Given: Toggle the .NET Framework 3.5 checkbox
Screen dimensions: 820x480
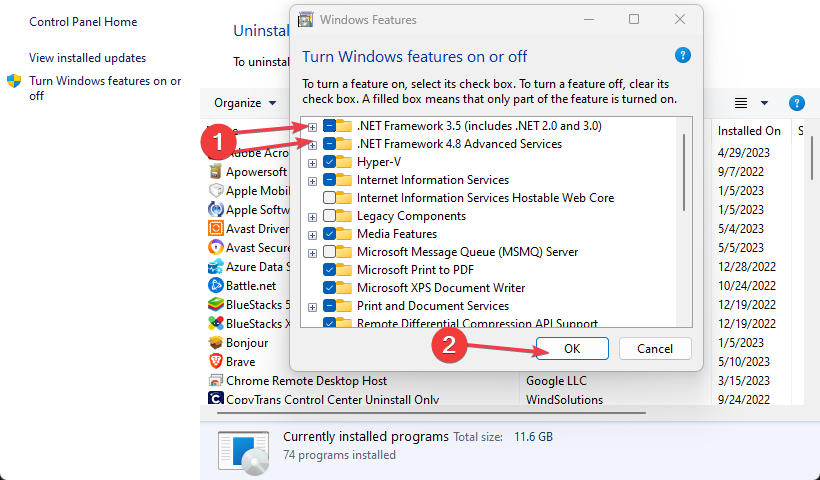Looking at the screenshot, I should [x=329, y=126].
